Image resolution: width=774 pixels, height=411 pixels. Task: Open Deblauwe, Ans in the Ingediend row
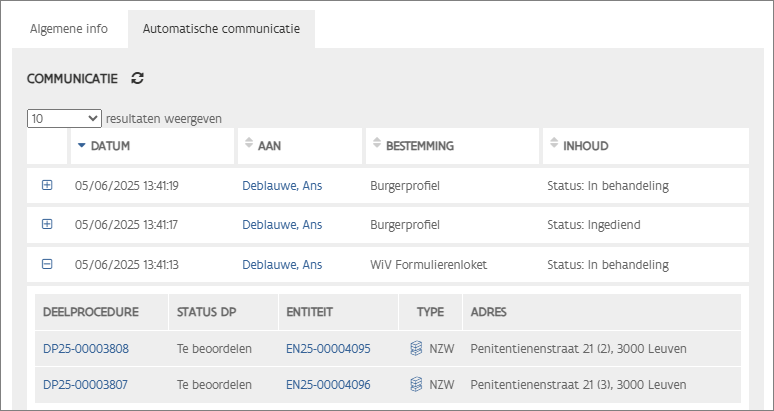282,224
